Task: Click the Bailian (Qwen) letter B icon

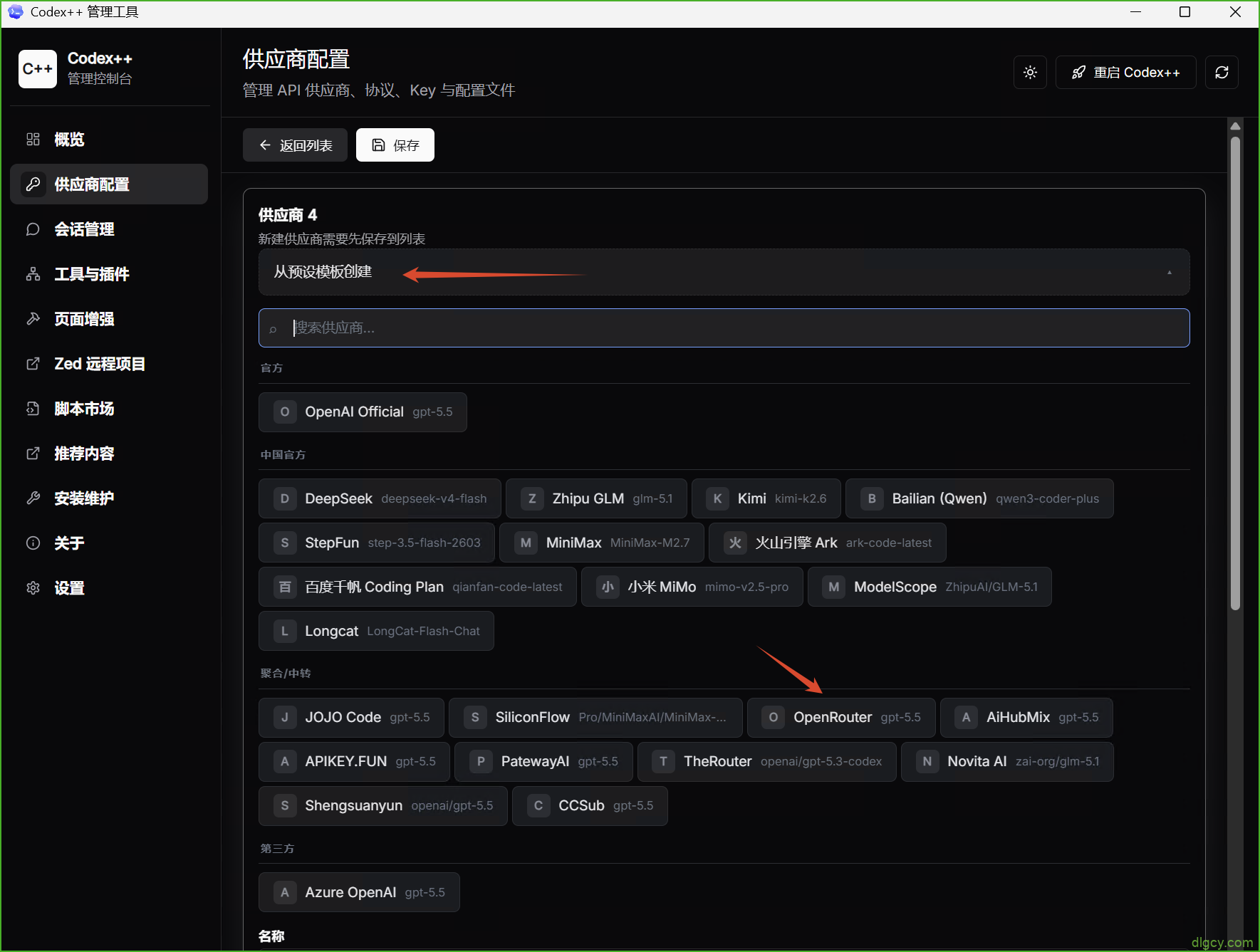Action: 872,499
